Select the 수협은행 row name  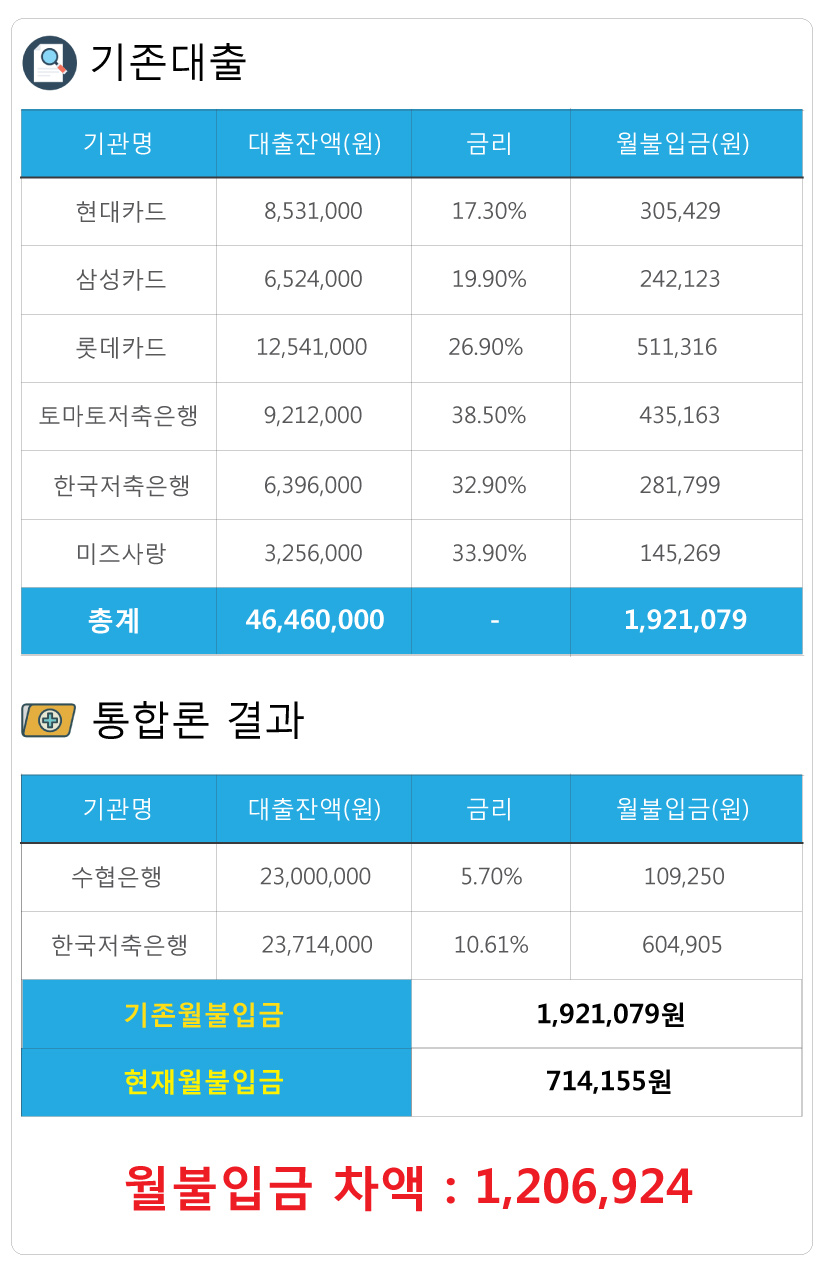click(117, 877)
